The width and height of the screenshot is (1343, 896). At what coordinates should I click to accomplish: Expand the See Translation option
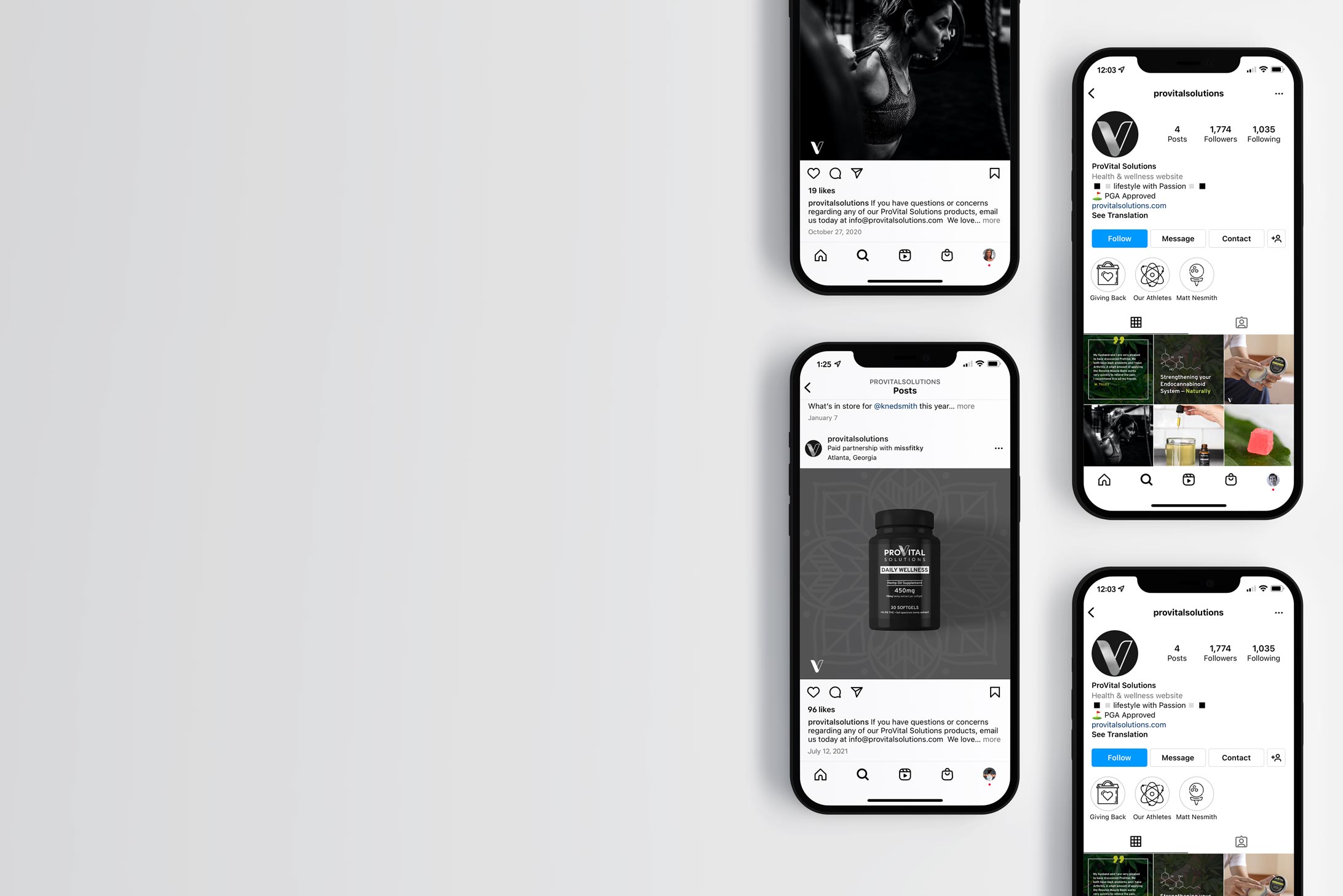click(x=1118, y=215)
